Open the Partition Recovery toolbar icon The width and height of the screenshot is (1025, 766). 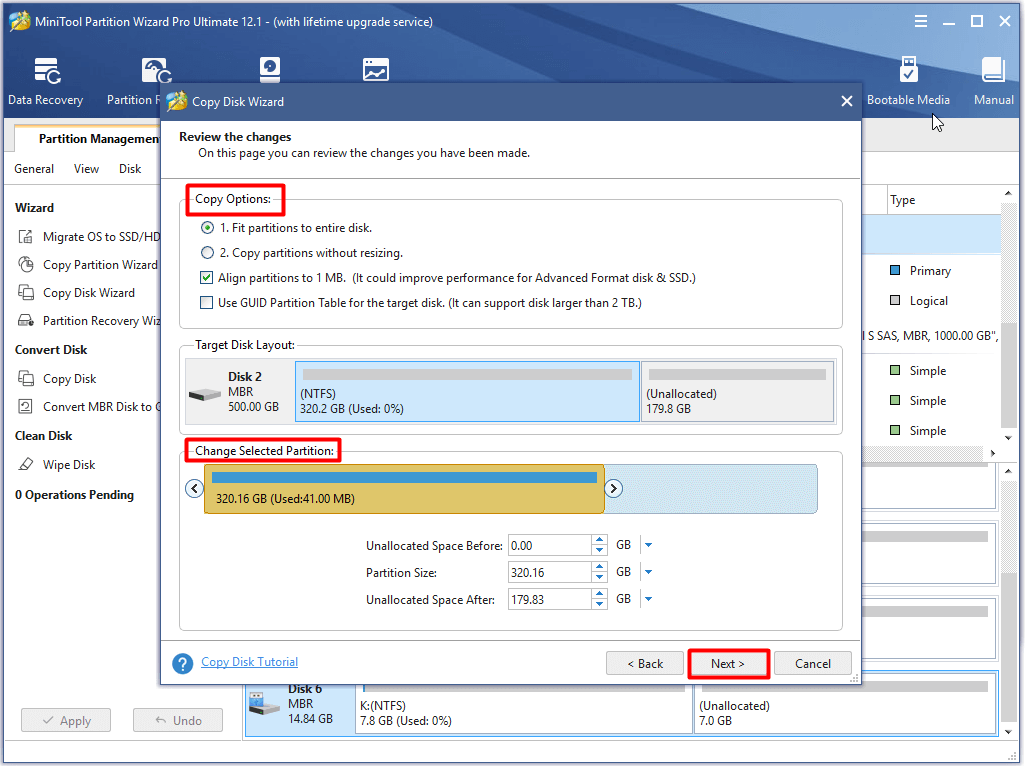[157, 71]
